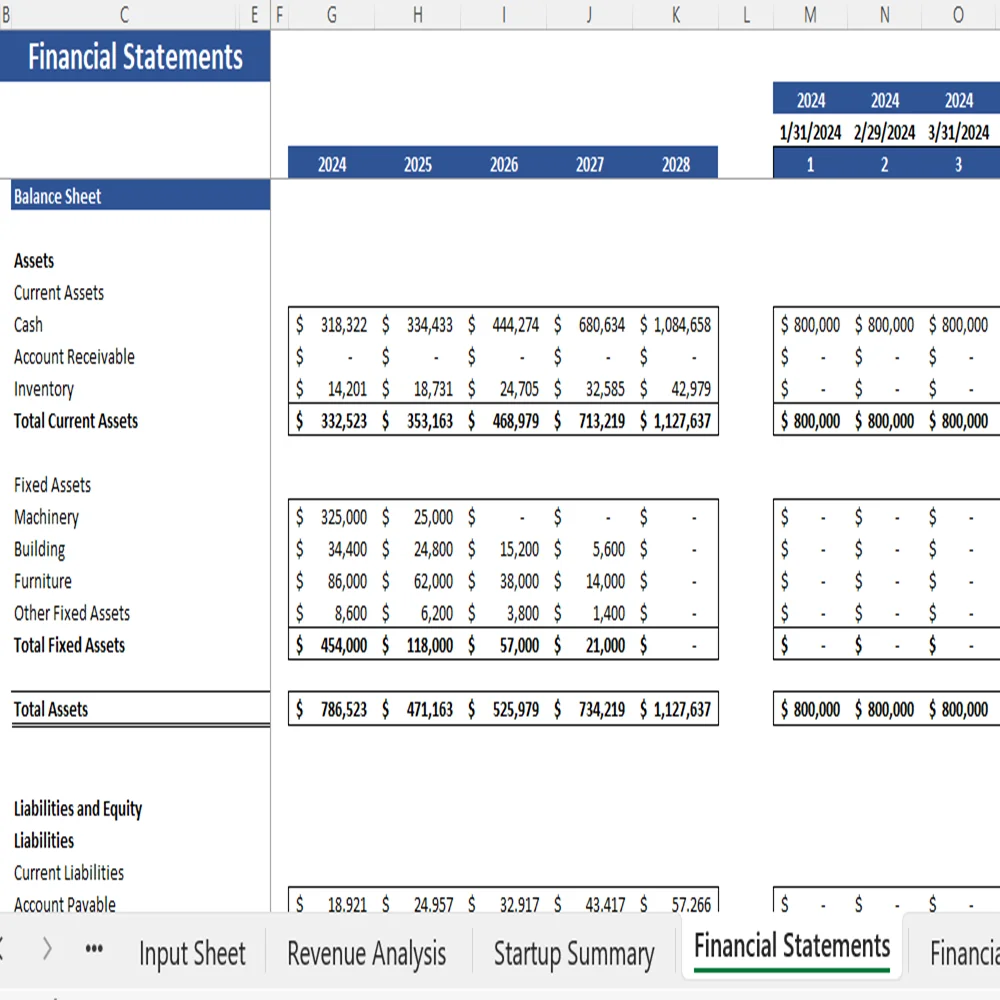Click the 2/29/2024 date cell
1000x1000 pixels.
885,132
